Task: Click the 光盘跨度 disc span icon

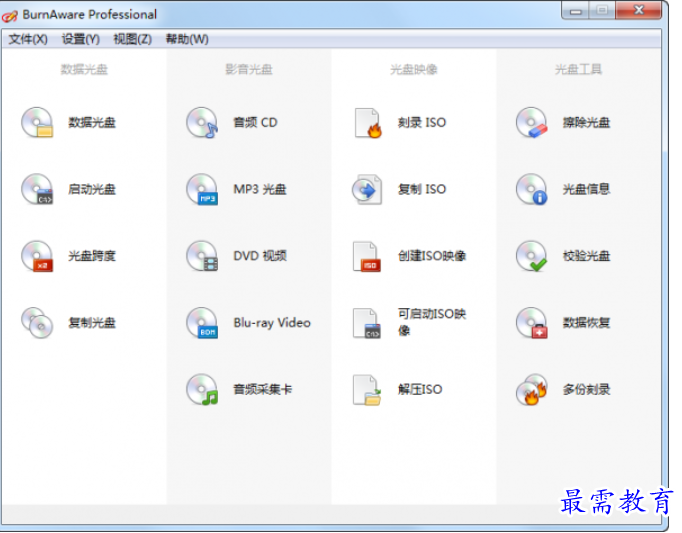Action: (x=37, y=256)
